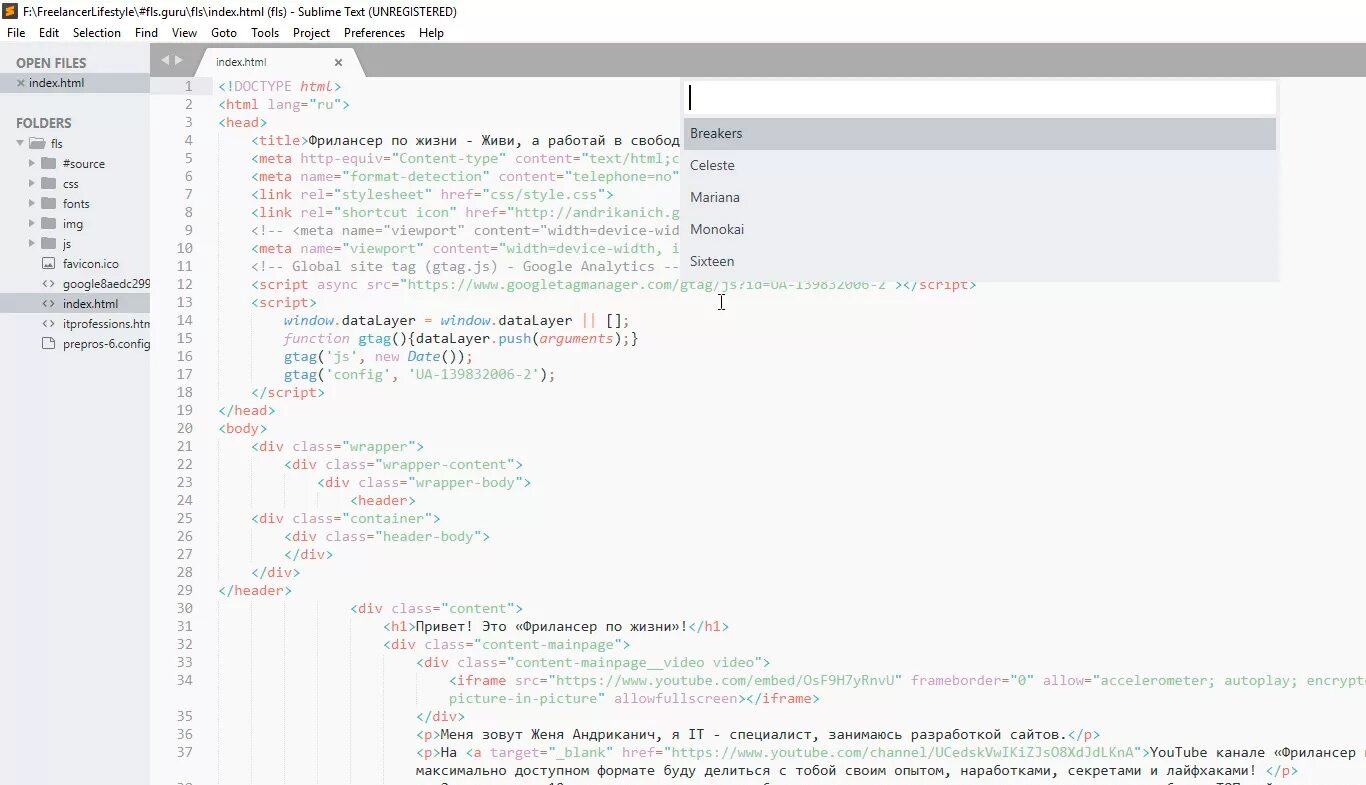Select the js folder name

click(67, 243)
